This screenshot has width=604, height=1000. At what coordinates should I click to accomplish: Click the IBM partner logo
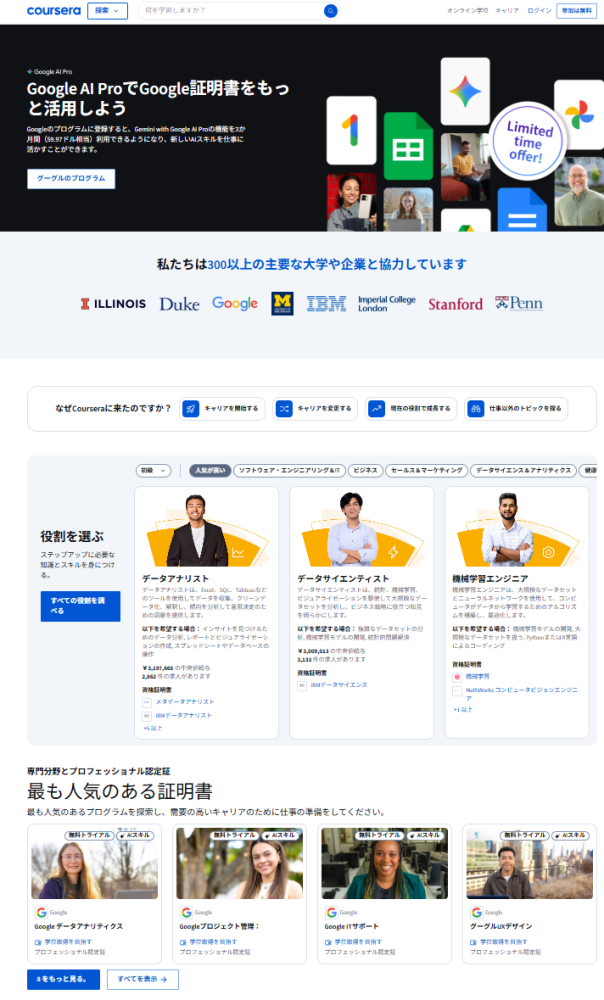tap(326, 304)
